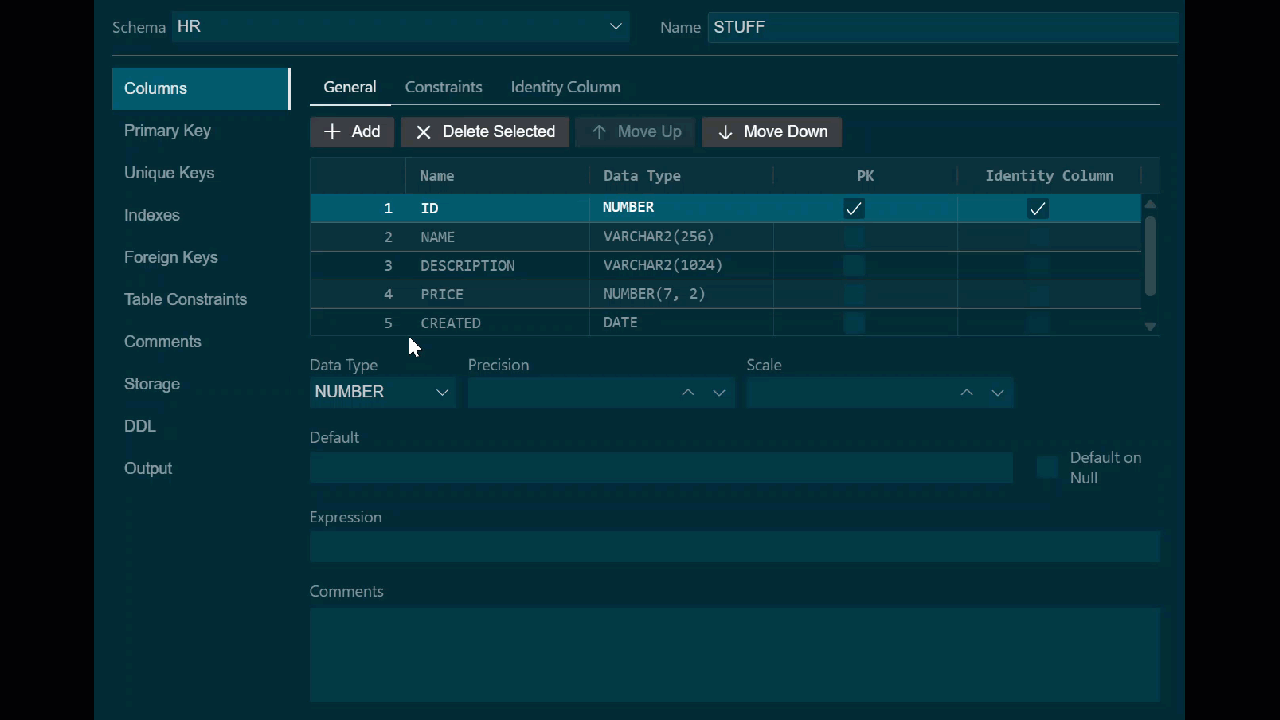Viewport: 1280px width, 720px height.
Task: Increase Precision with the up arrow
Action: point(688,393)
